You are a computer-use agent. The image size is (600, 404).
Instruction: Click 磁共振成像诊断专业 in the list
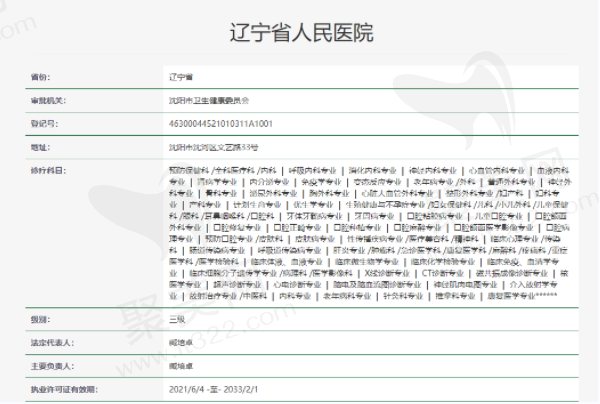click(x=512, y=274)
